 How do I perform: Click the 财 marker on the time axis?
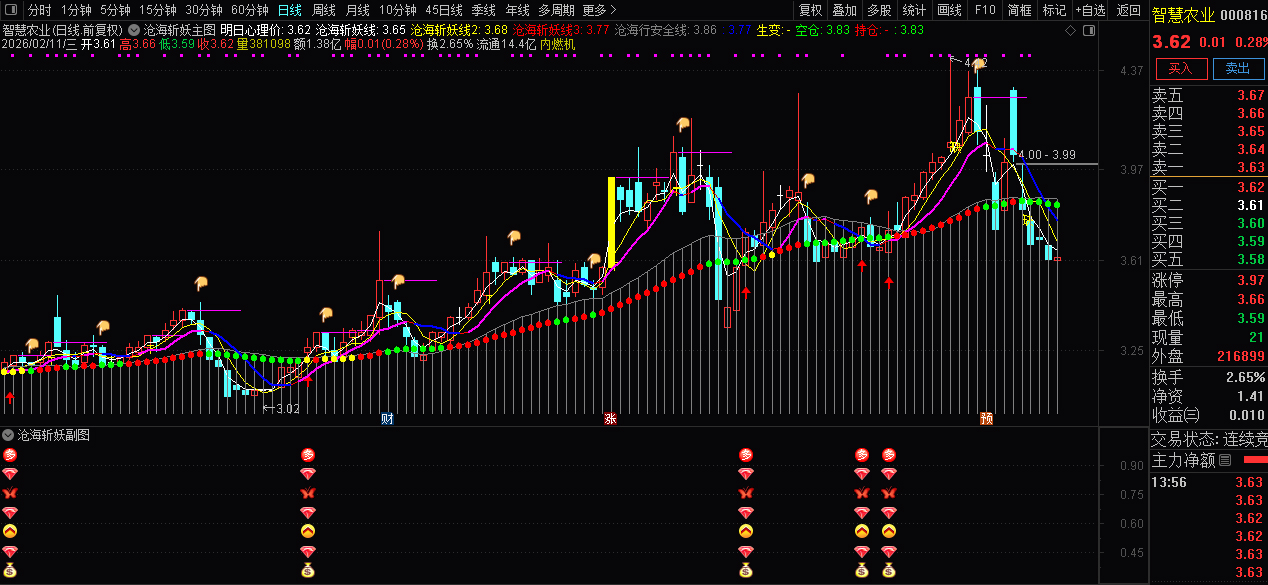point(387,419)
